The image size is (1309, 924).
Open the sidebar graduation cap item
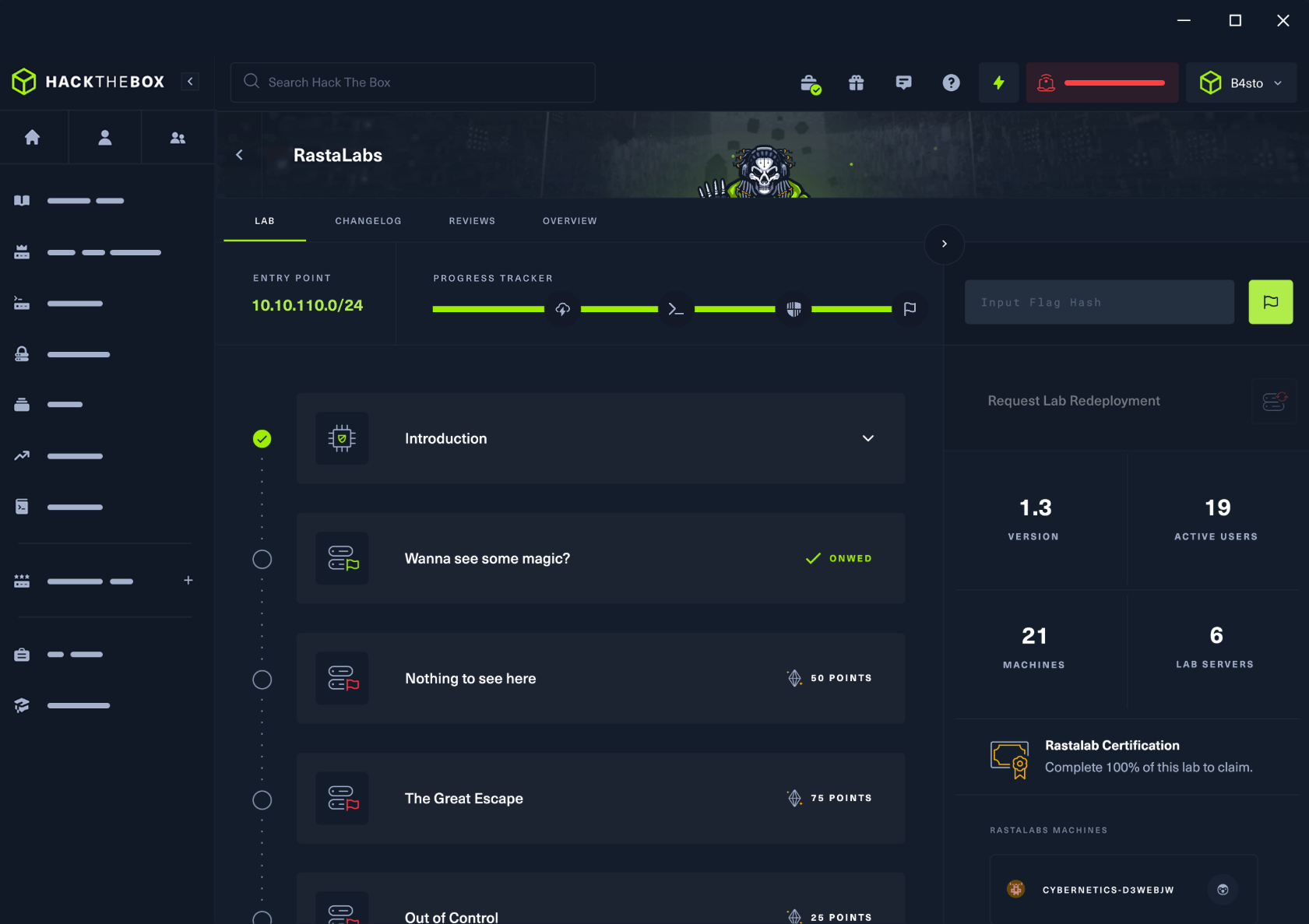click(x=22, y=705)
